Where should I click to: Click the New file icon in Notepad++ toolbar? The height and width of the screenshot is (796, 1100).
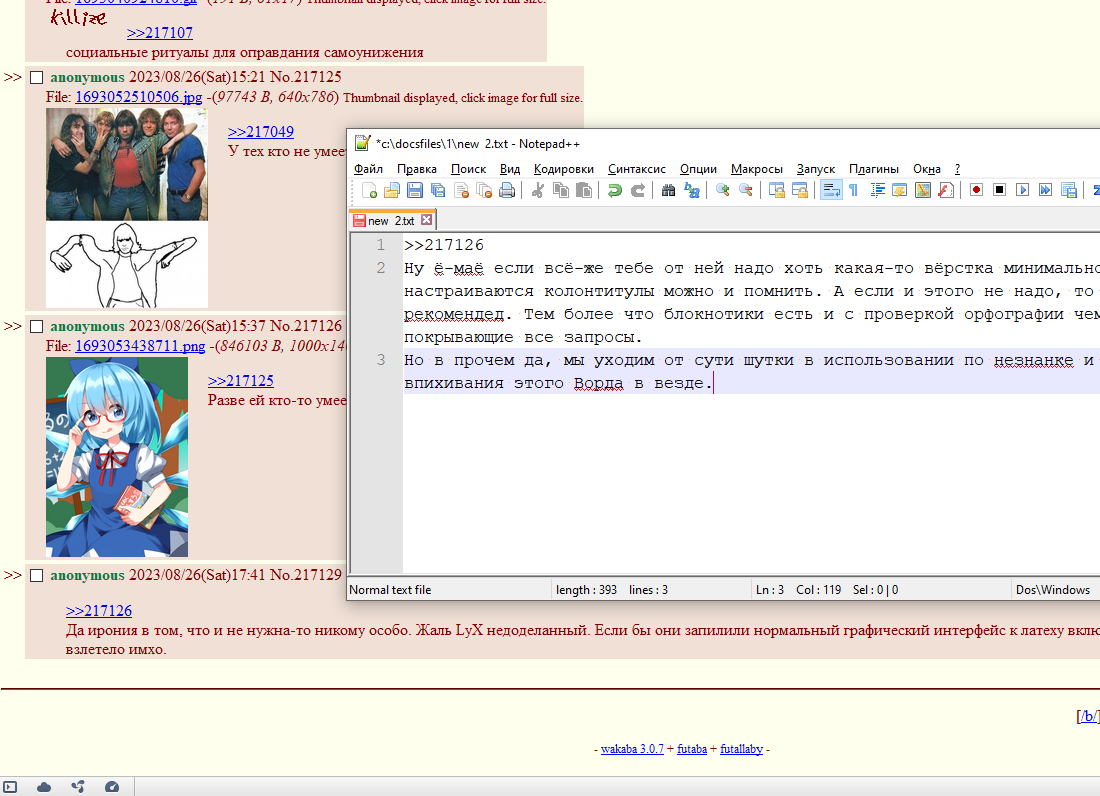coord(370,190)
